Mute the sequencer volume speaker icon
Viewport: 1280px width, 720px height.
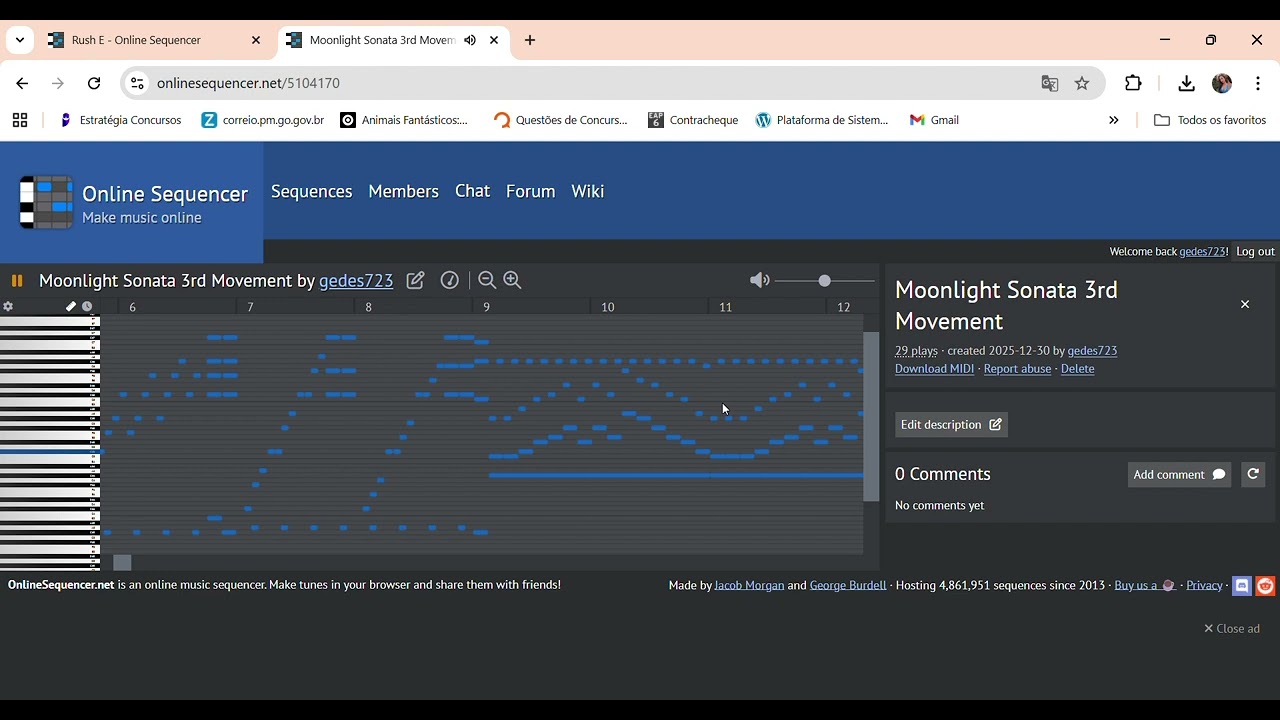click(760, 281)
